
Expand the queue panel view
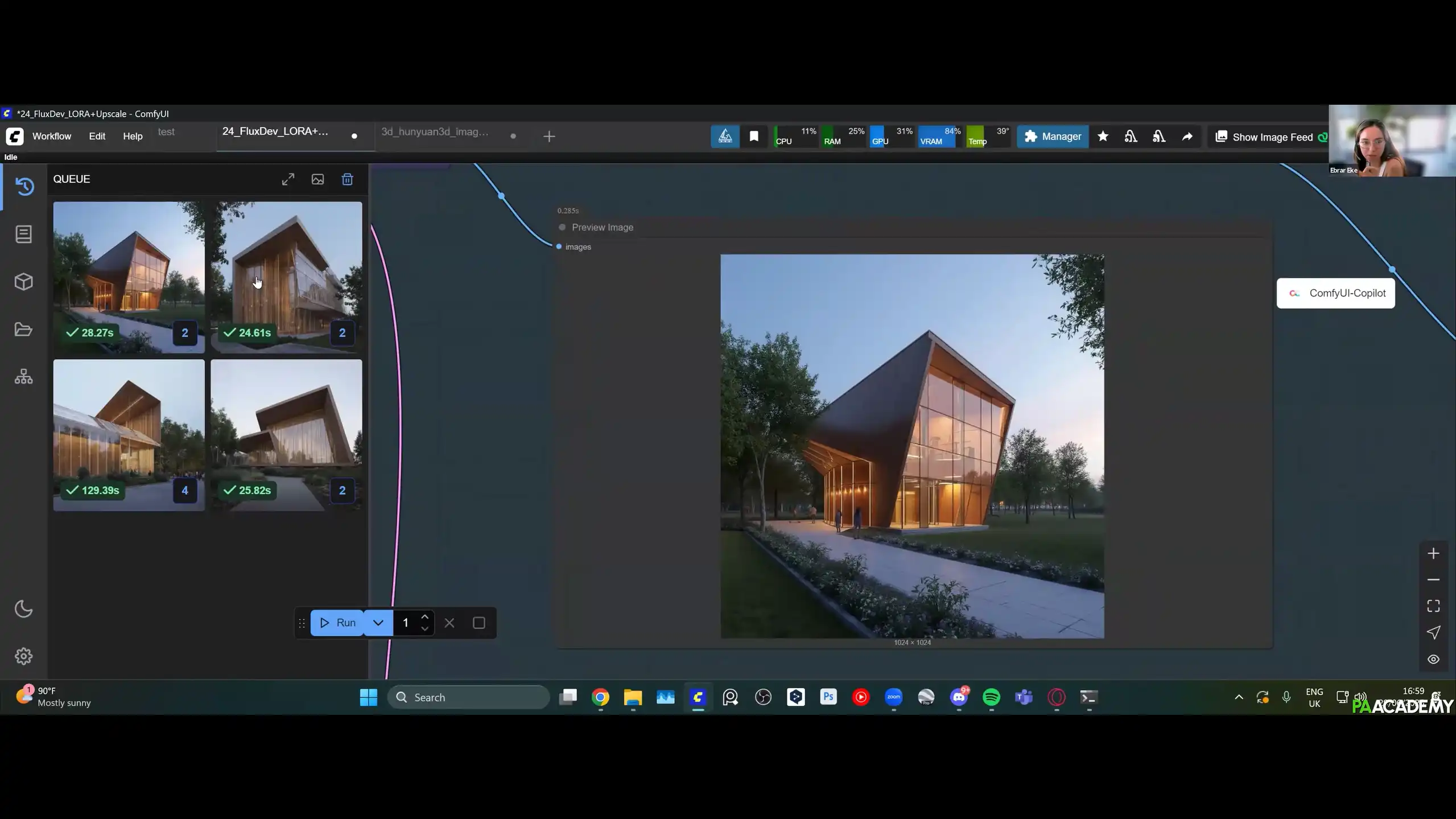288,179
